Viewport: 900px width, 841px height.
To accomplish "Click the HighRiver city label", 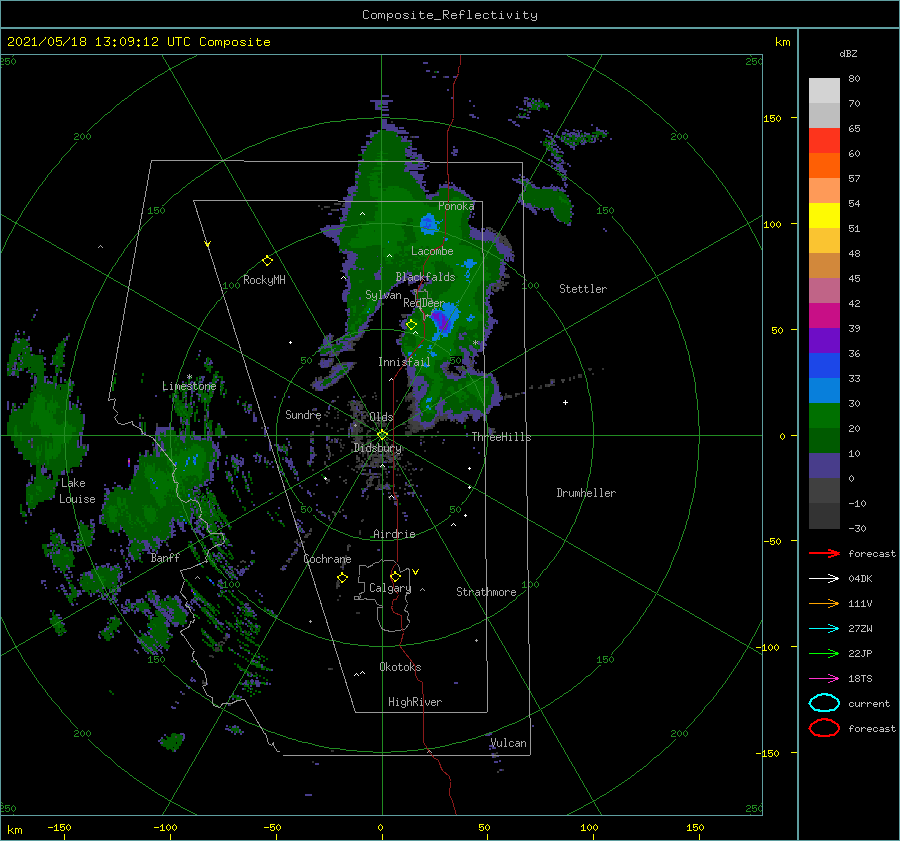I will (415, 702).
